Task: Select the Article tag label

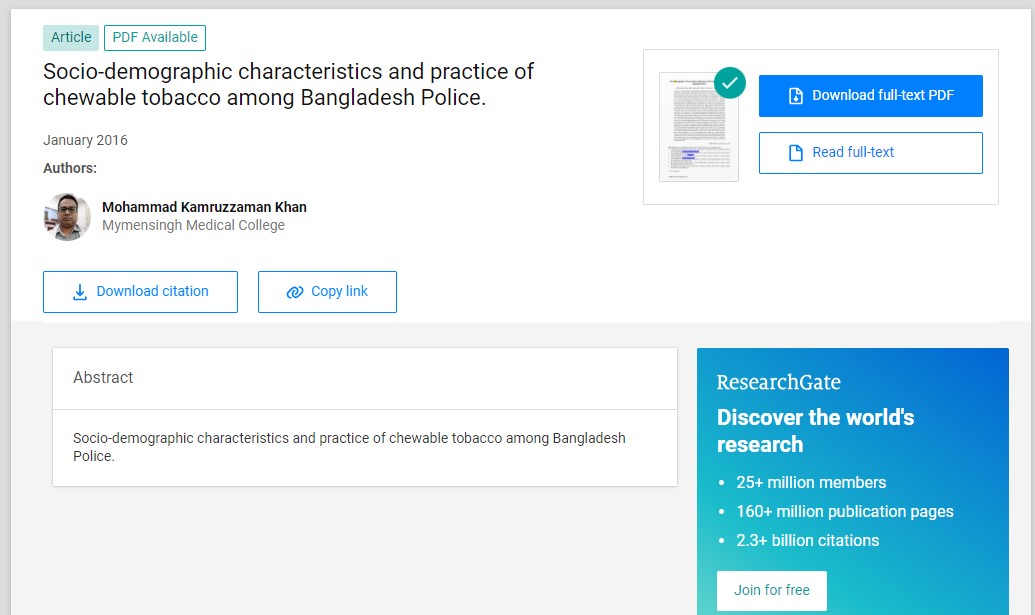Action: click(x=71, y=38)
